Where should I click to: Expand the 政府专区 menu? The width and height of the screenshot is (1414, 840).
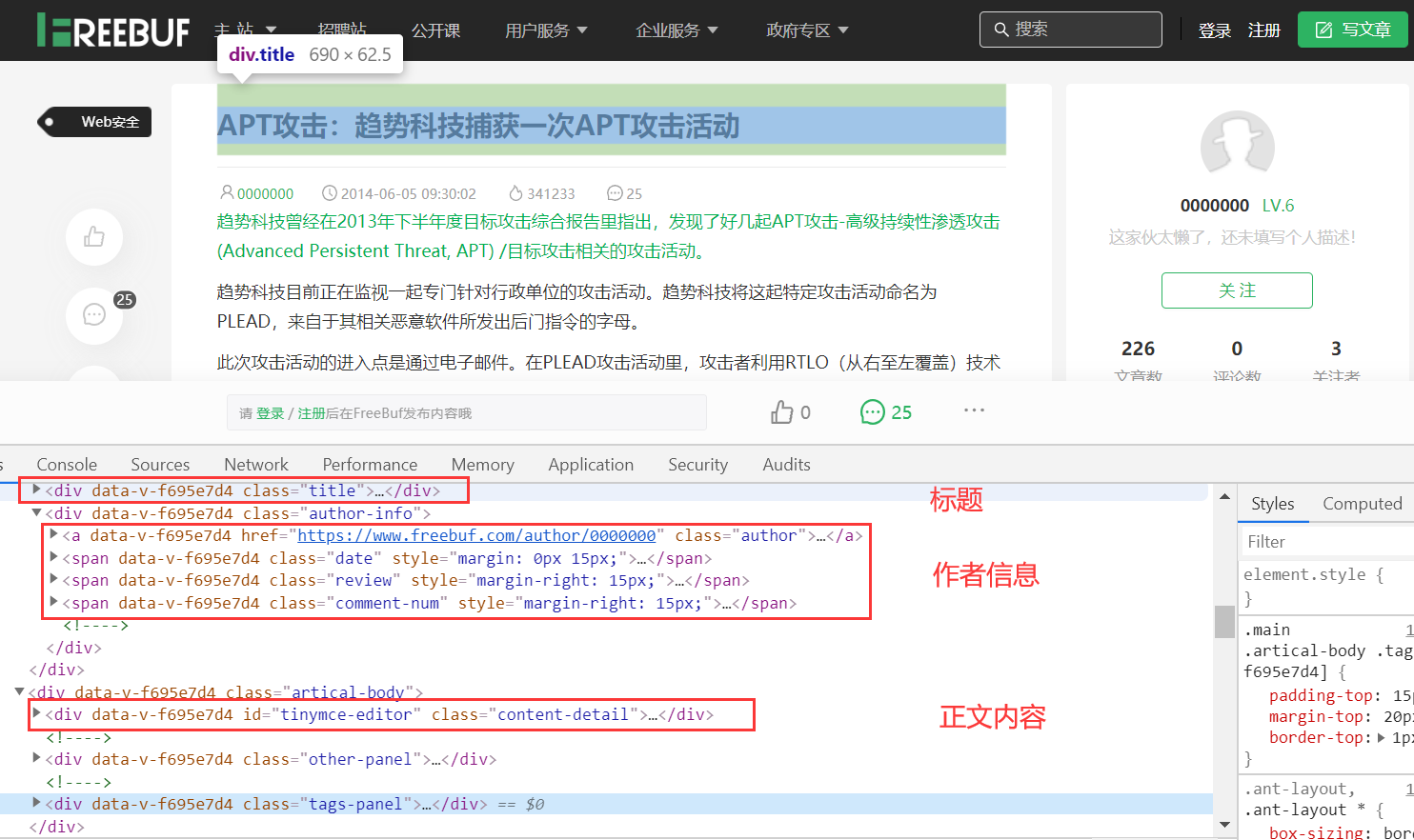(807, 30)
